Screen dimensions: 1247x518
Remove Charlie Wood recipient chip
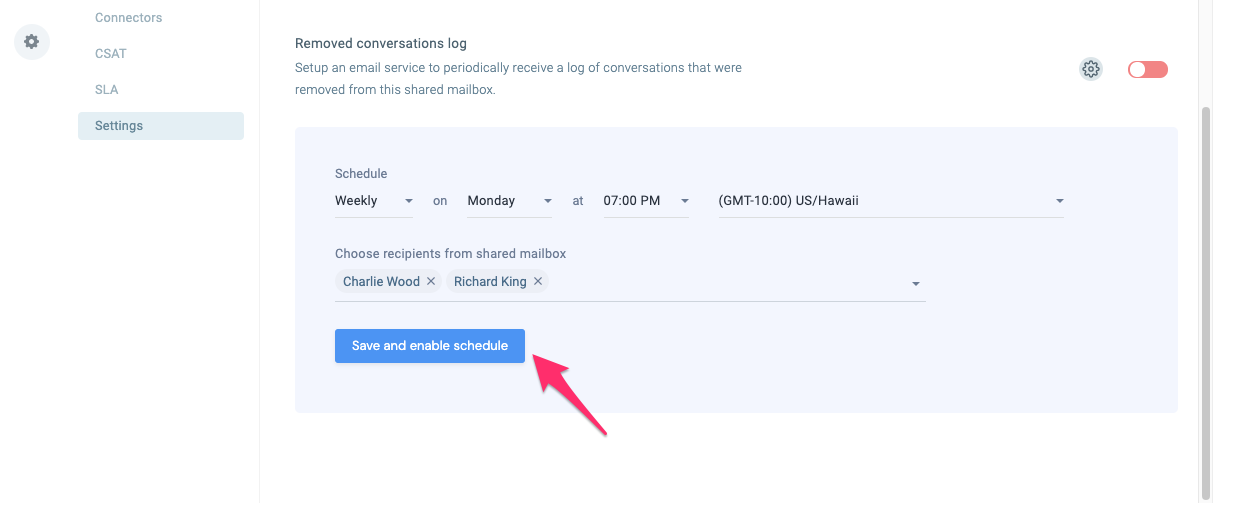431,282
